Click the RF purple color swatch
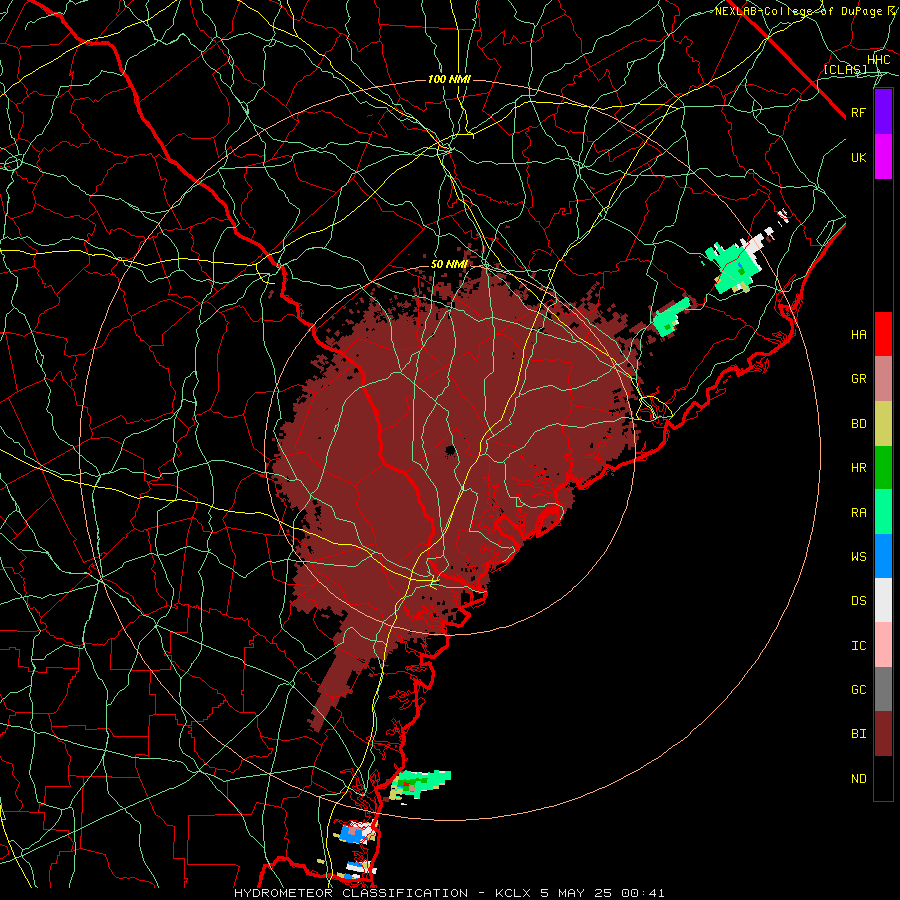 (x=883, y=112)
